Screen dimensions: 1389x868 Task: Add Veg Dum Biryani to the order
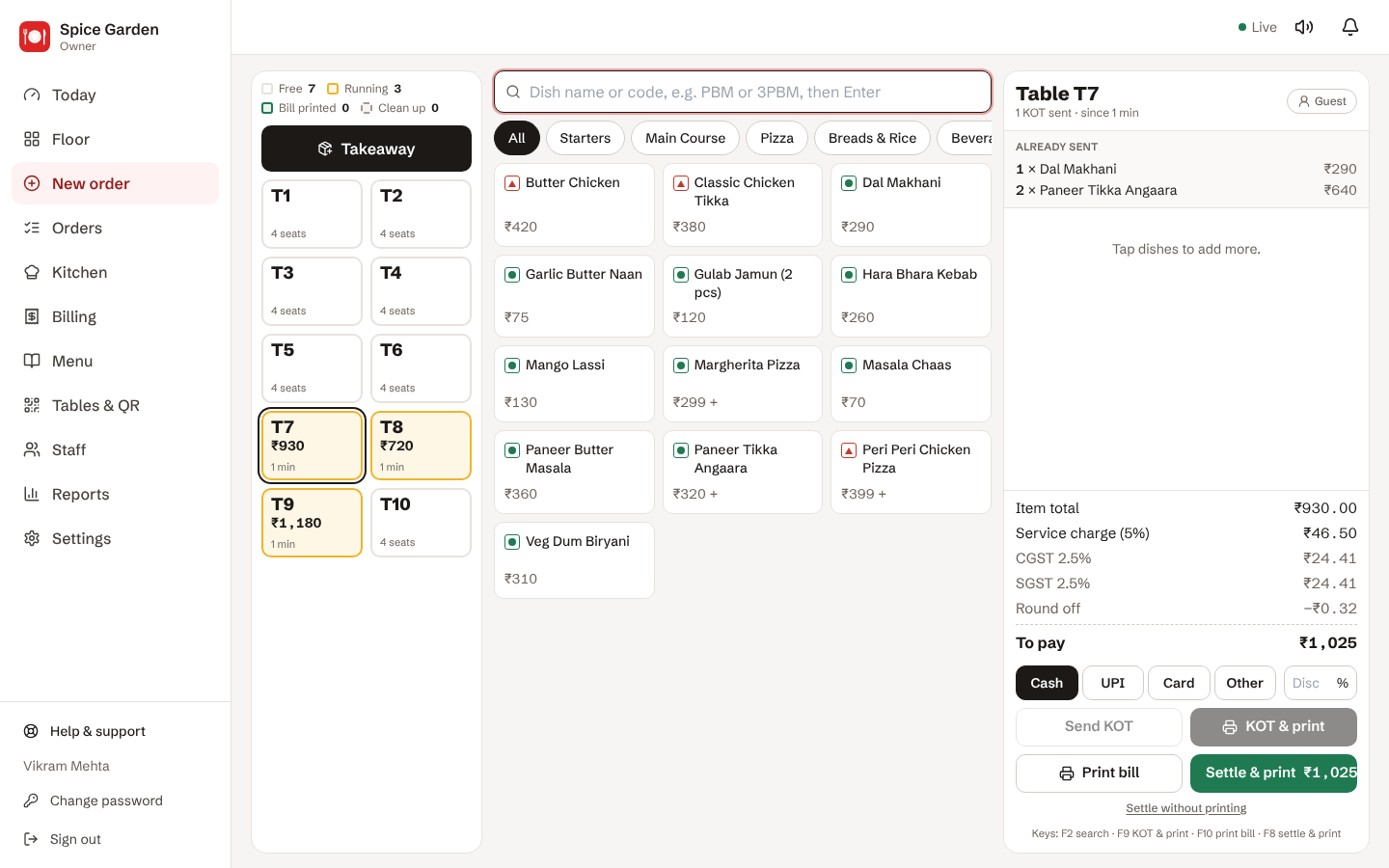click(574, 560)
